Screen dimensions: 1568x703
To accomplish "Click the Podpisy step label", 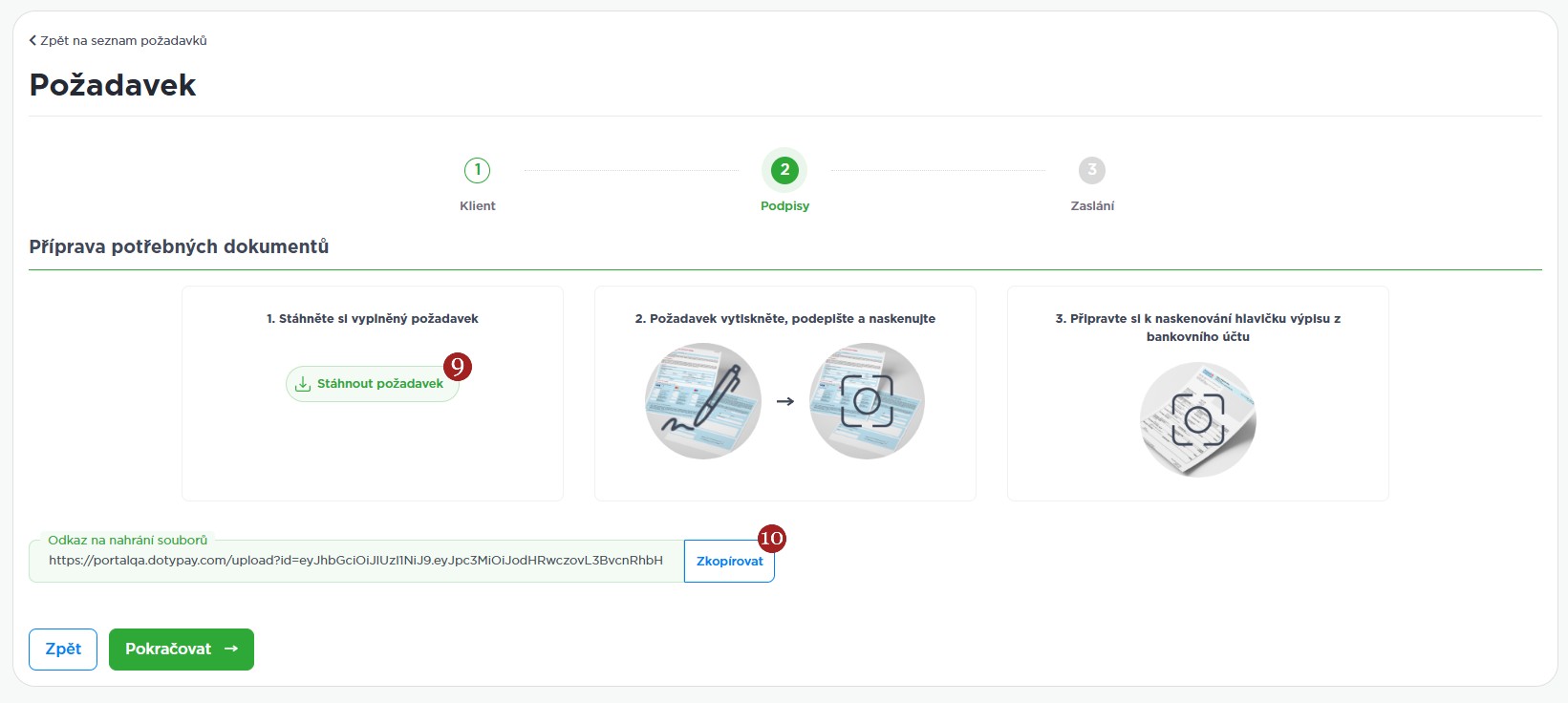I will point(784,205).
